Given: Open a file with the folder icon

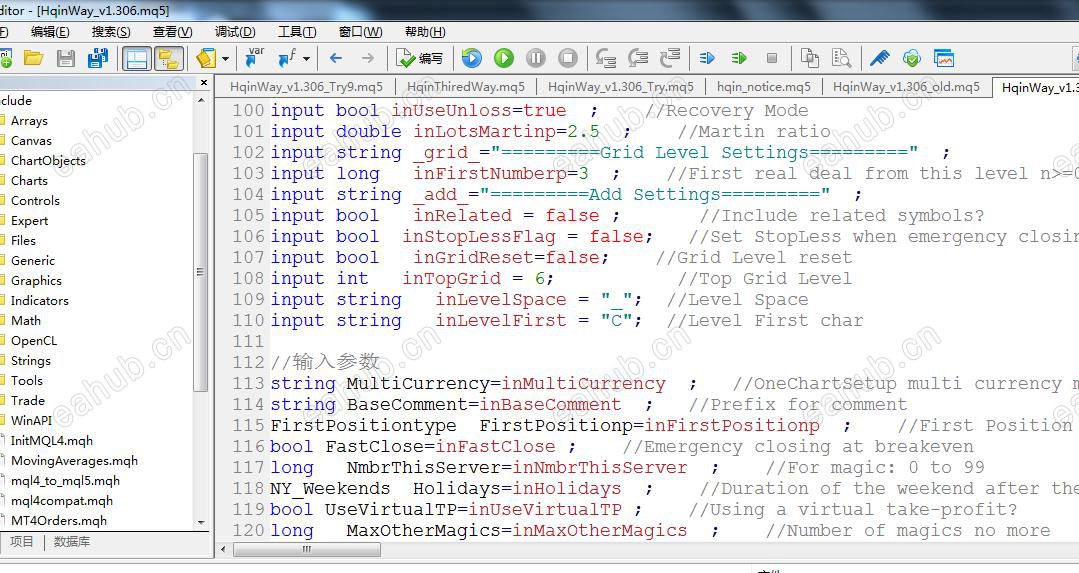Looking at the screenshot, I should click(33, 58).
